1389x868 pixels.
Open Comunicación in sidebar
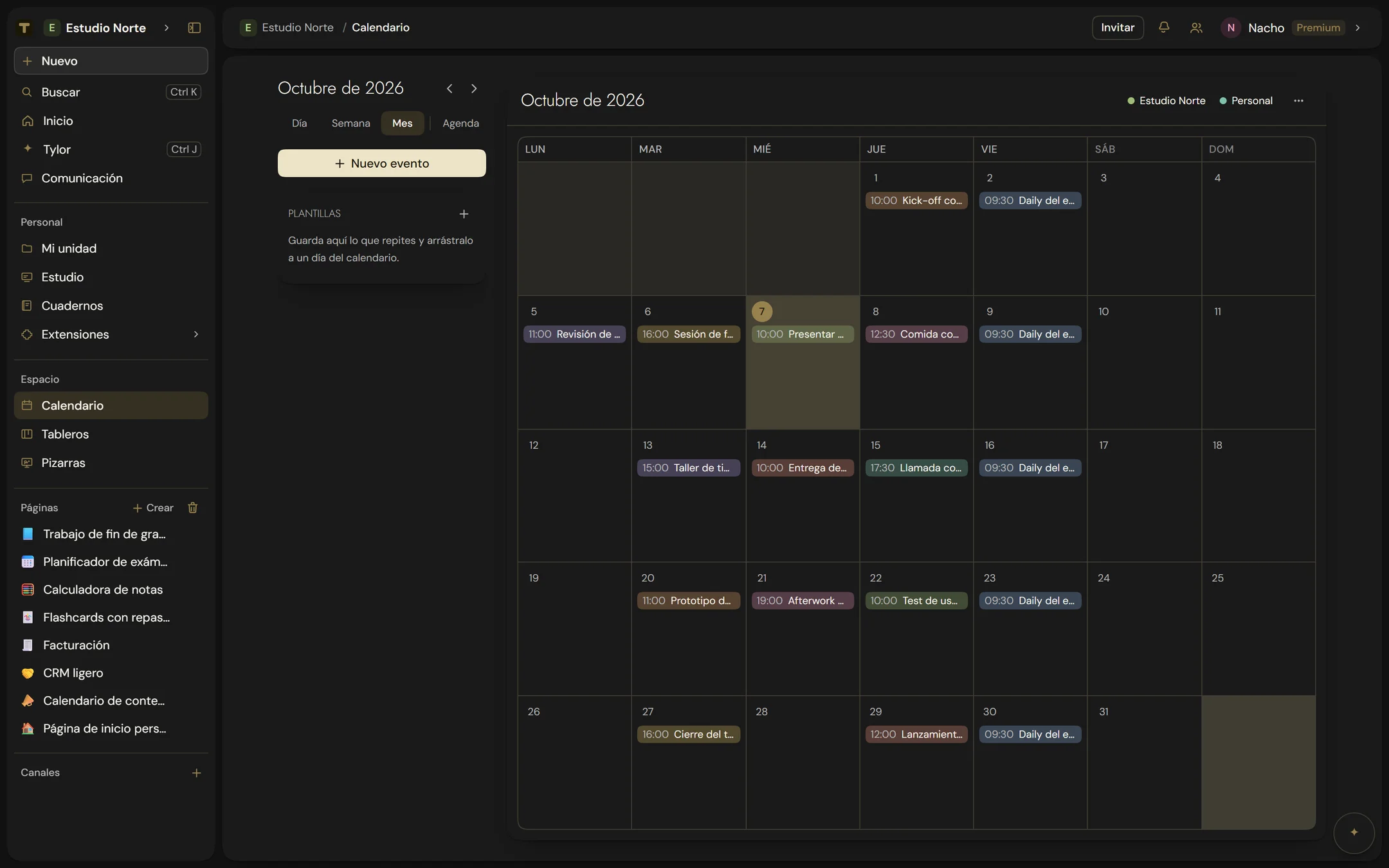click(111, 178)
